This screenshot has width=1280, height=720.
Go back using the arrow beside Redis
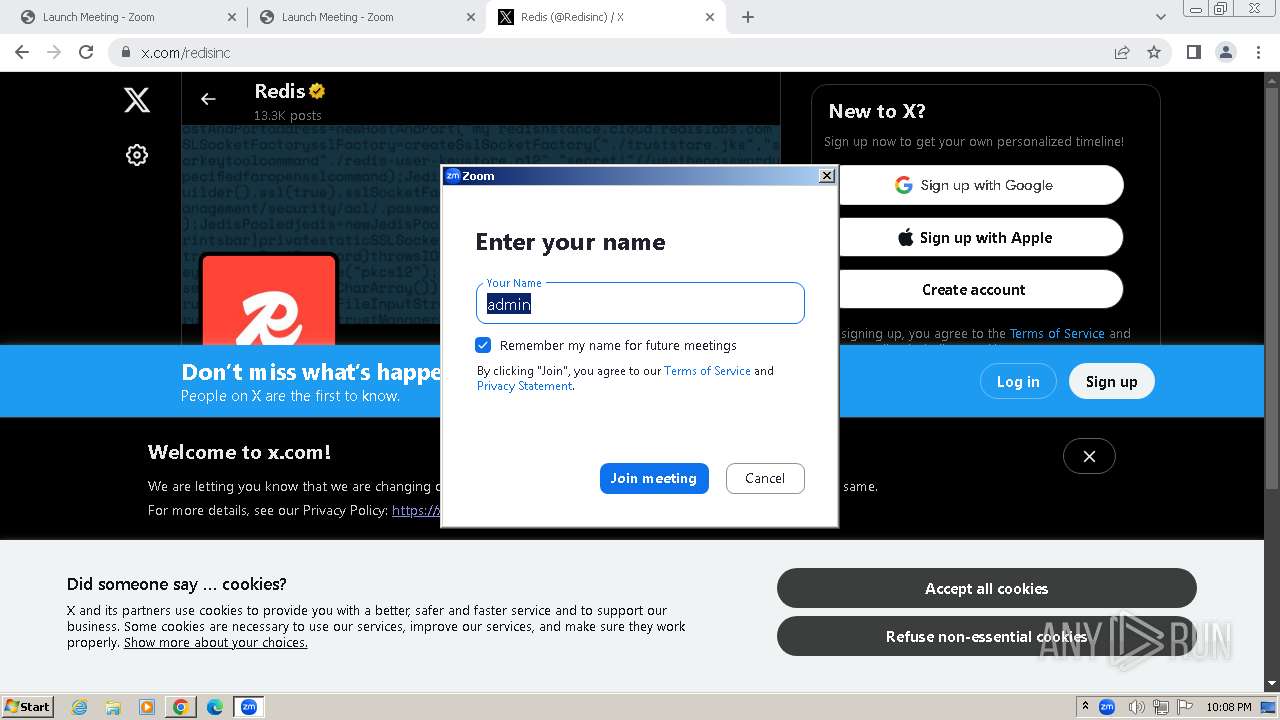[208, 99]
